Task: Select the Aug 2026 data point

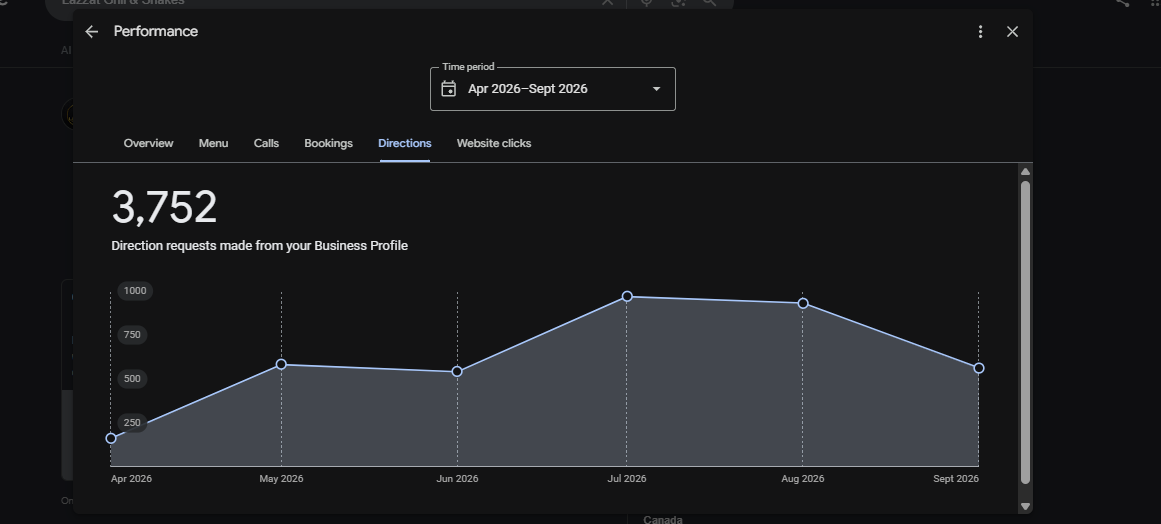Action: pyautogui.click(x=803, y=303)
